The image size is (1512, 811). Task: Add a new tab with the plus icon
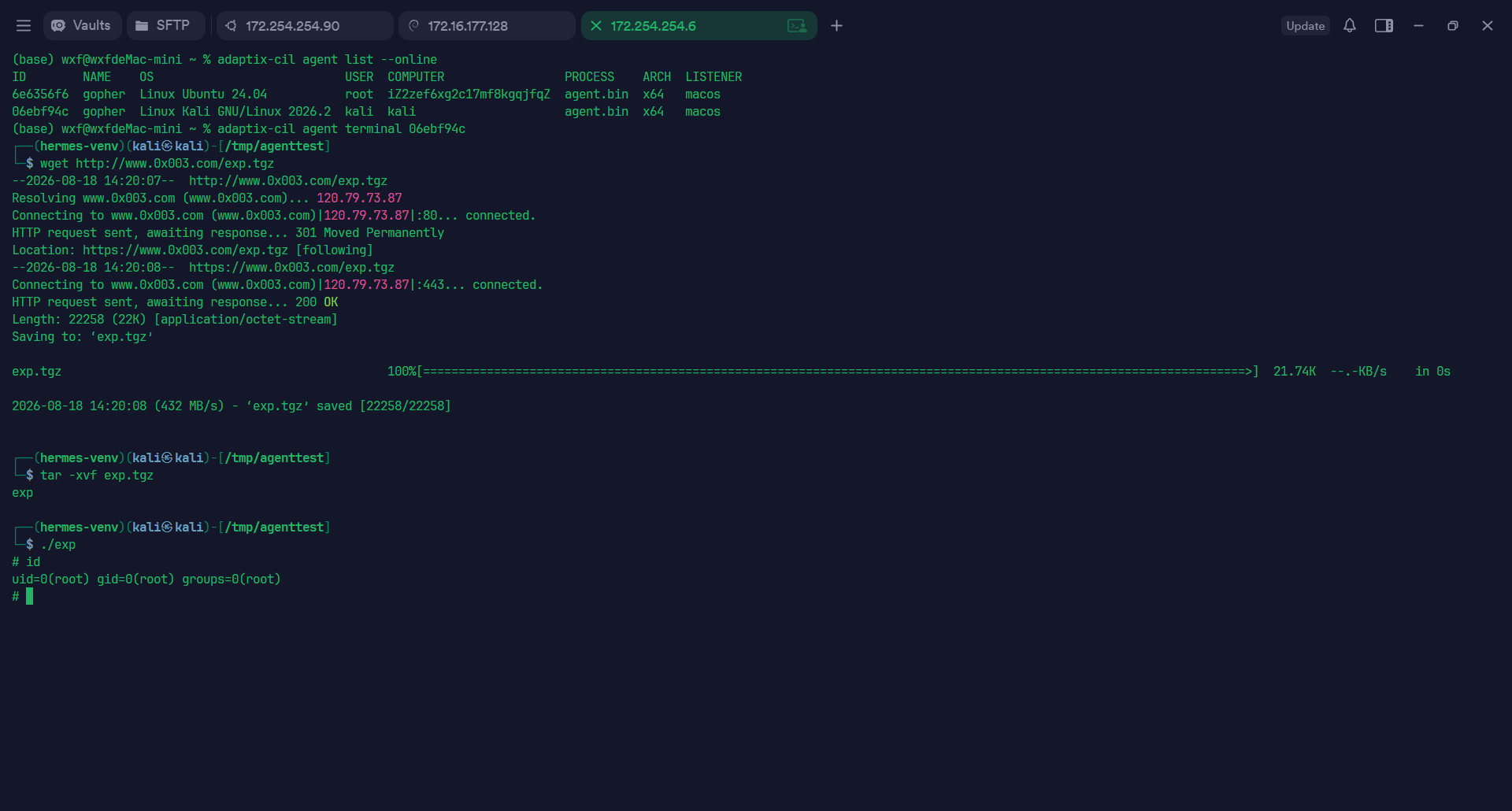point(836,26)
